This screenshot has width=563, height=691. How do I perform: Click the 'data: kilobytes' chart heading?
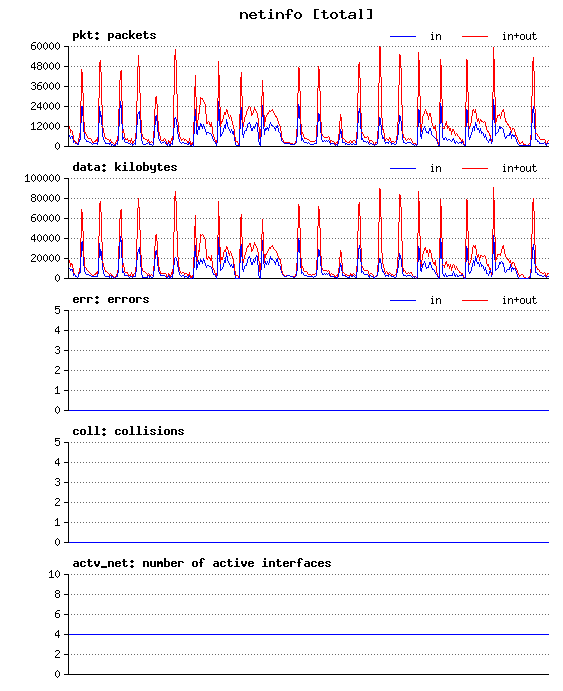point(125,167)
